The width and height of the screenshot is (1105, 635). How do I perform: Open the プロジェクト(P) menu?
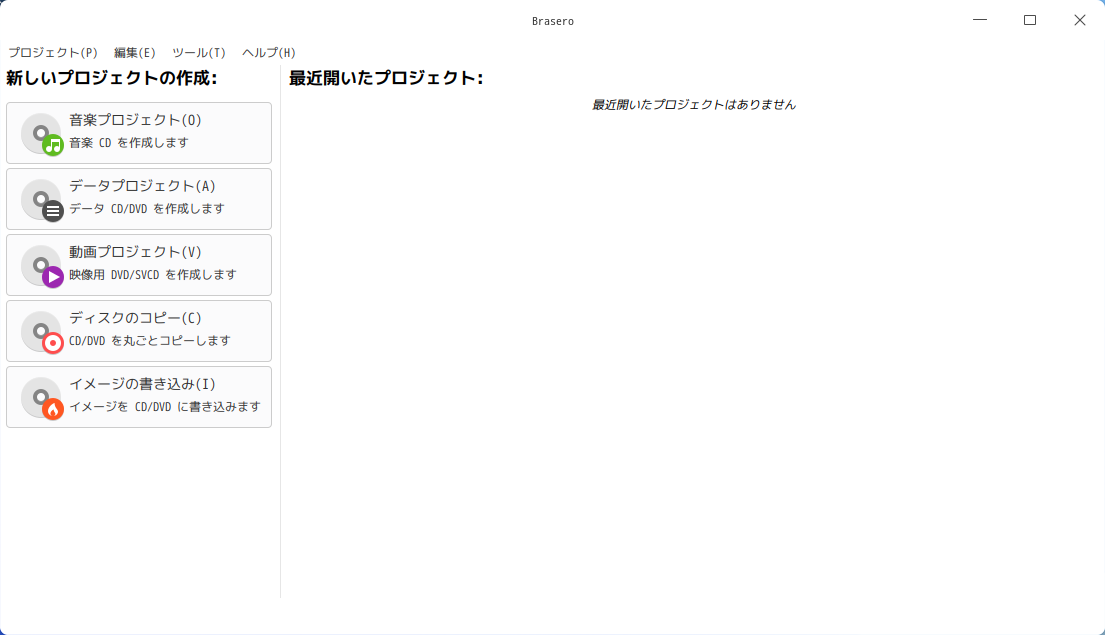53,53
